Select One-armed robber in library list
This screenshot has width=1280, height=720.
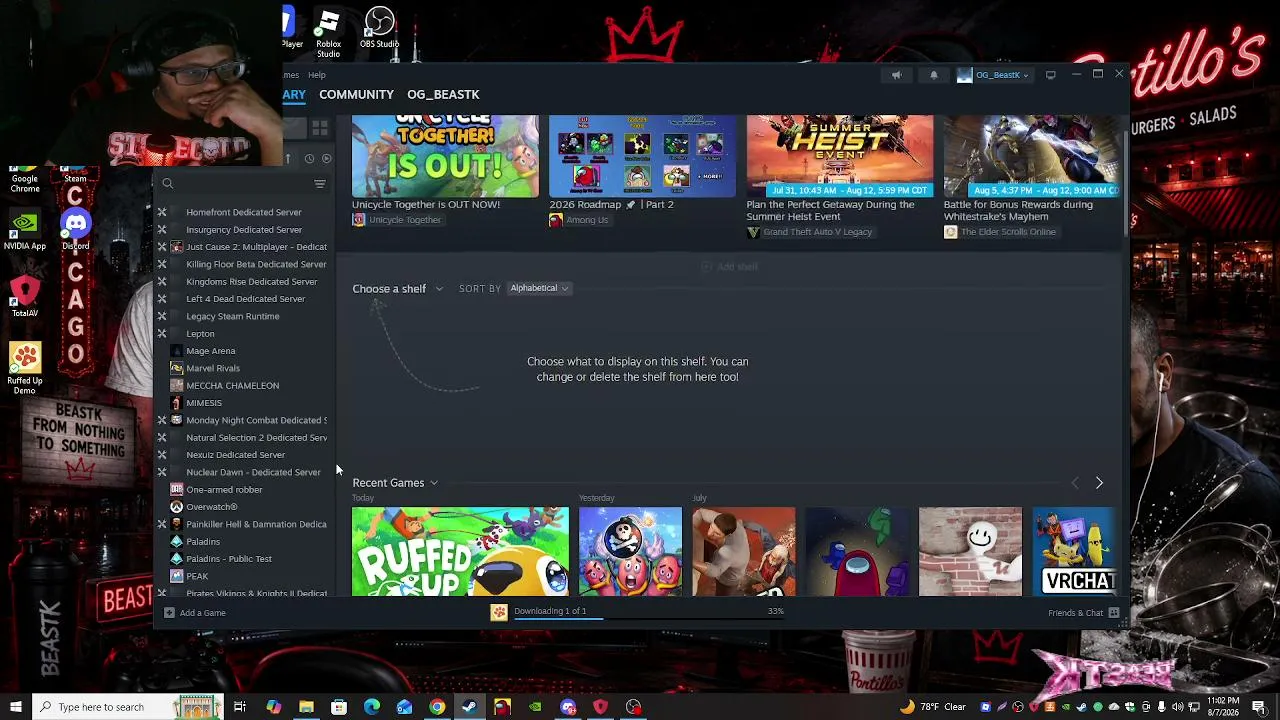coord(224,490)
